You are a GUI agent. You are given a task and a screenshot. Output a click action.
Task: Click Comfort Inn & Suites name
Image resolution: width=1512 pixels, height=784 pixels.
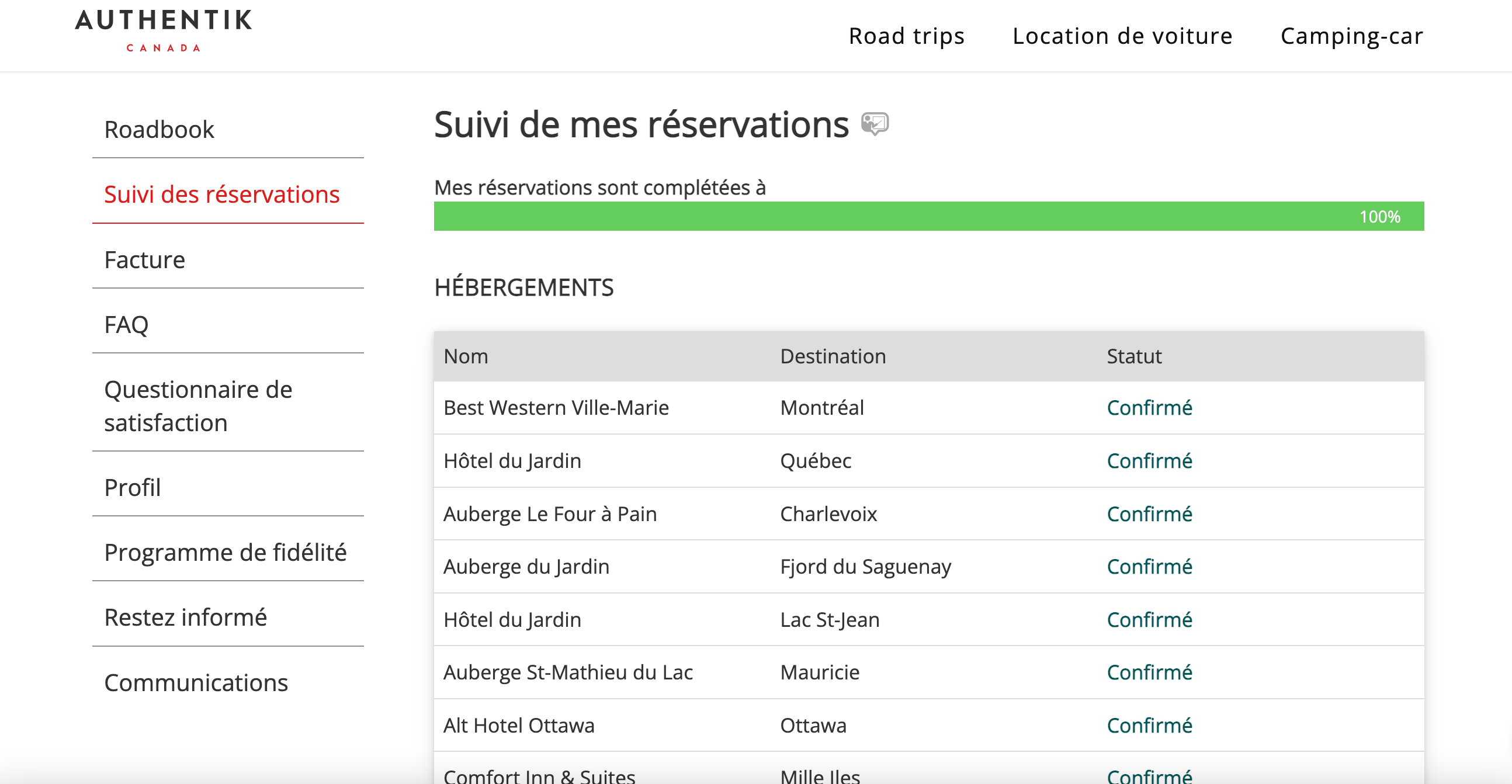click(539, 776)
